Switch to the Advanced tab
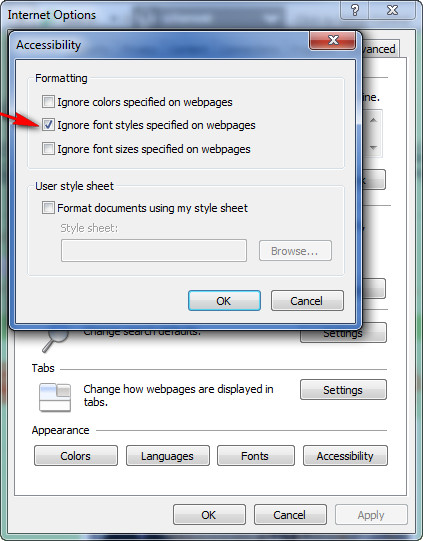This screenshot has height=541, width=423. pyautogui.click(x=379, y=49)
